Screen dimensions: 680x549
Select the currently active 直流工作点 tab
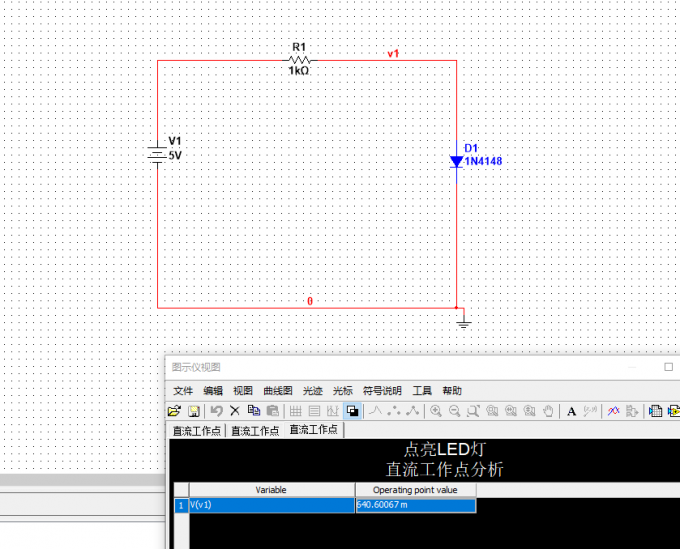pyautogui.click(x=314, y=430)
